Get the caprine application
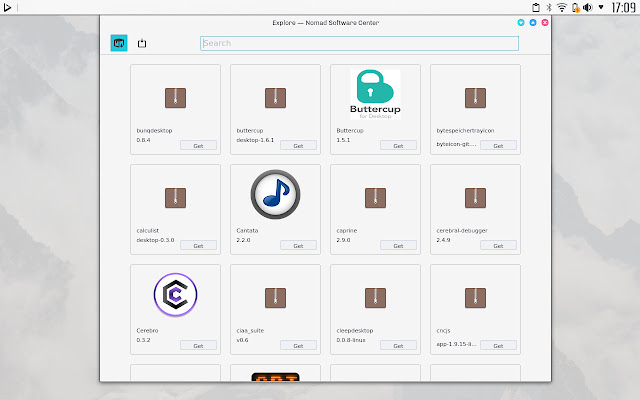Viewport: 640px width, 400px height. tap(398, 245)
